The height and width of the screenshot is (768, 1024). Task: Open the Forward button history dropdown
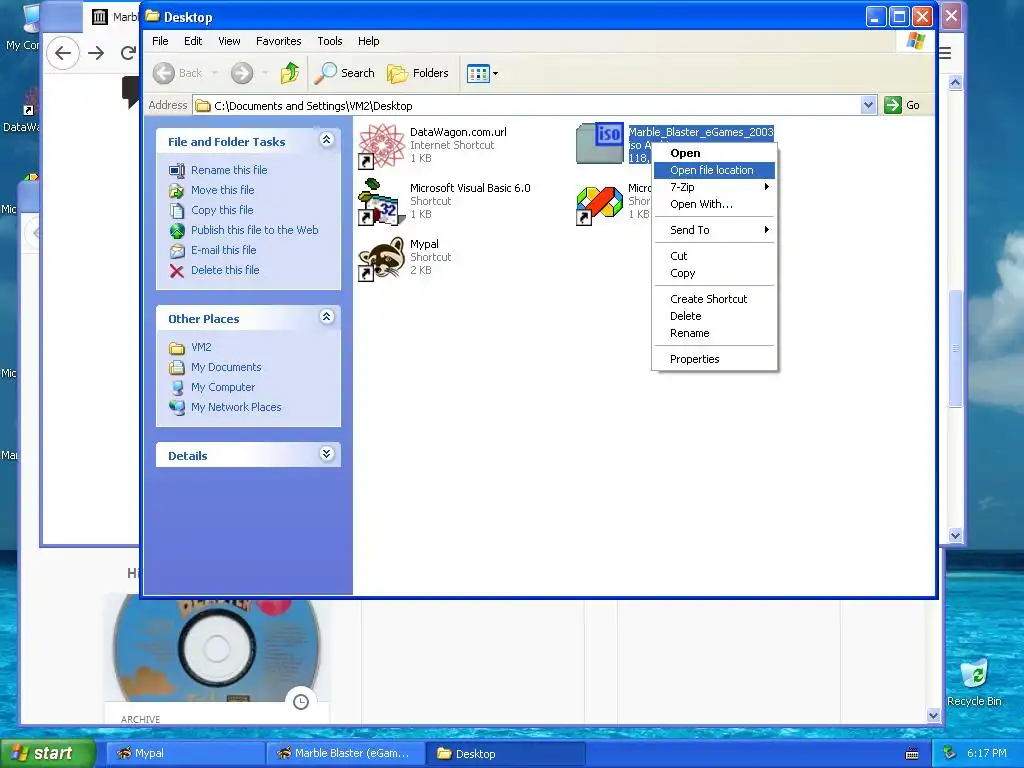pyautogui.click(x=265, y=73)
